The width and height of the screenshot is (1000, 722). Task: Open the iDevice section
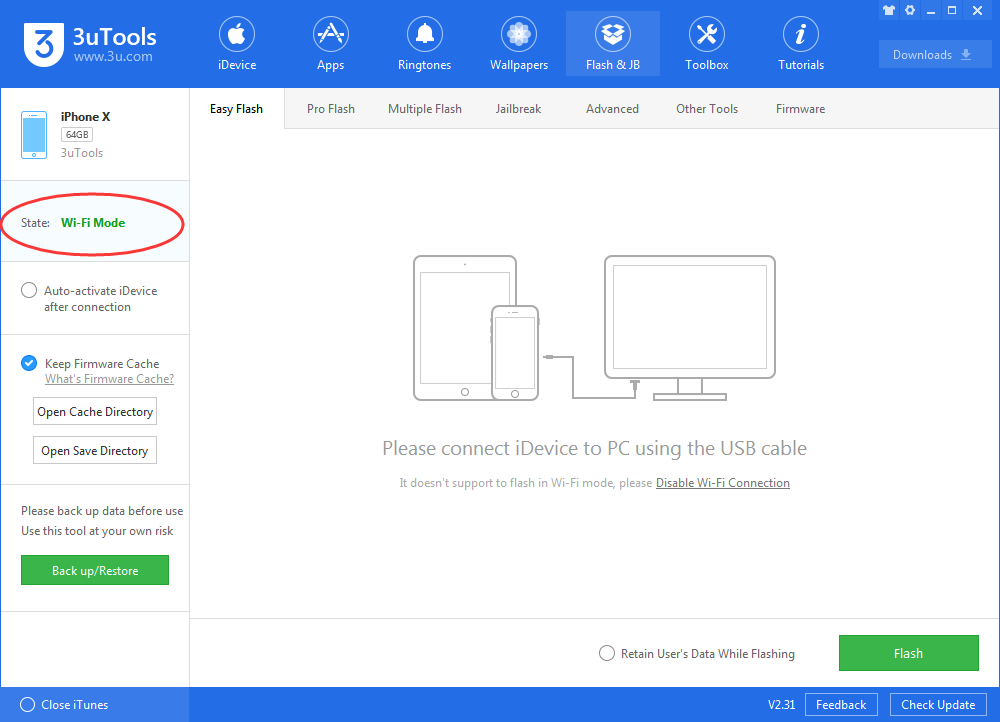pyautogui.click(x=237, y=44)
